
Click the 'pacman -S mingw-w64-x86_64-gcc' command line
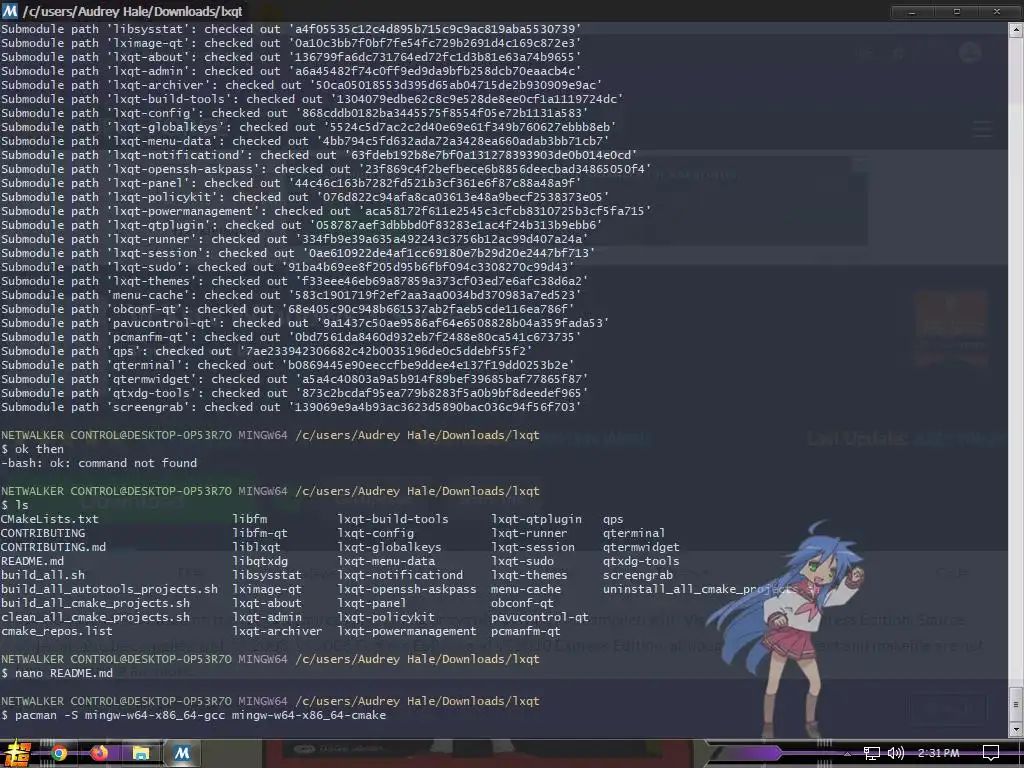coord(193,715)
